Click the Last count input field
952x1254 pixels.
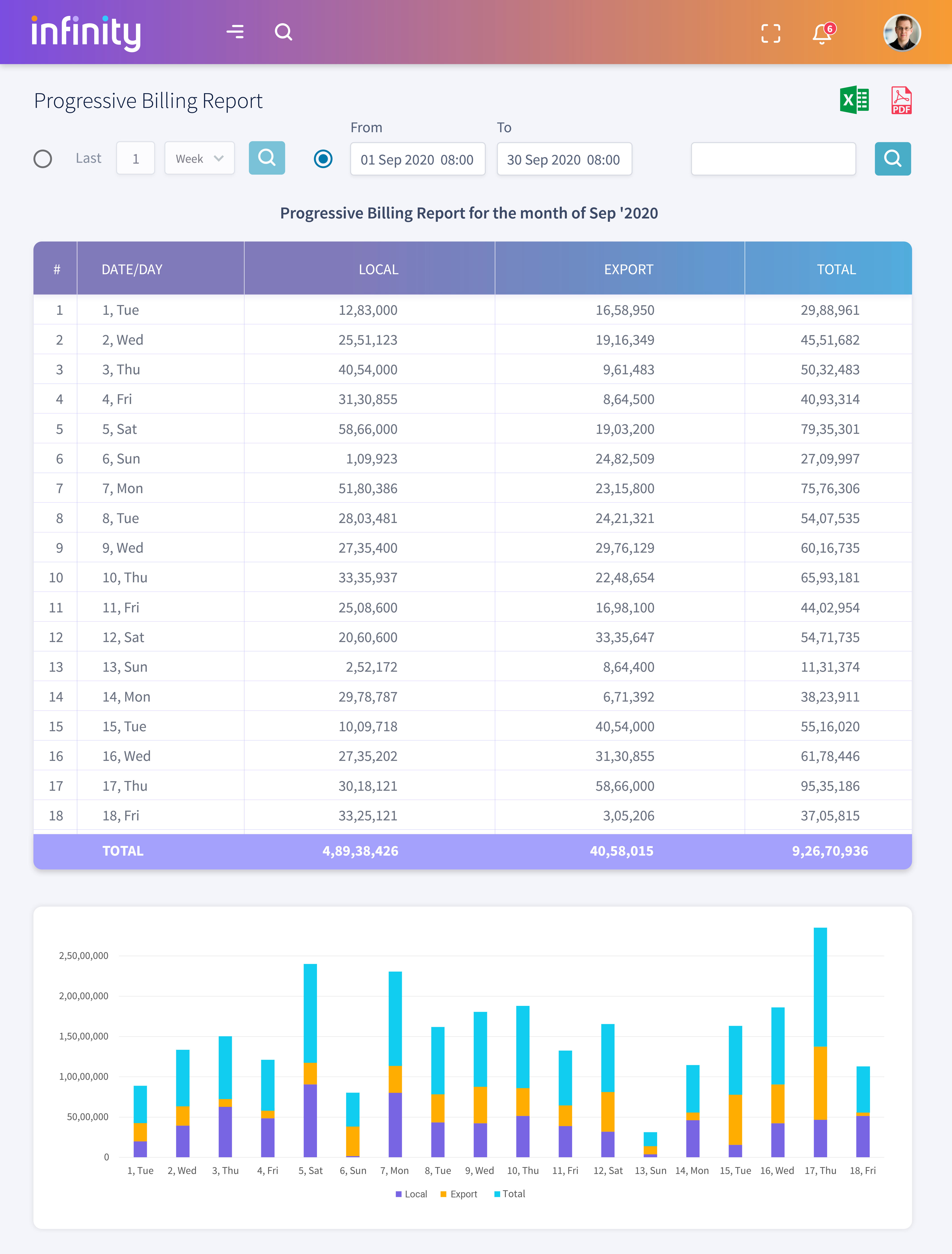pyautogui.click(x=136, y=158)
